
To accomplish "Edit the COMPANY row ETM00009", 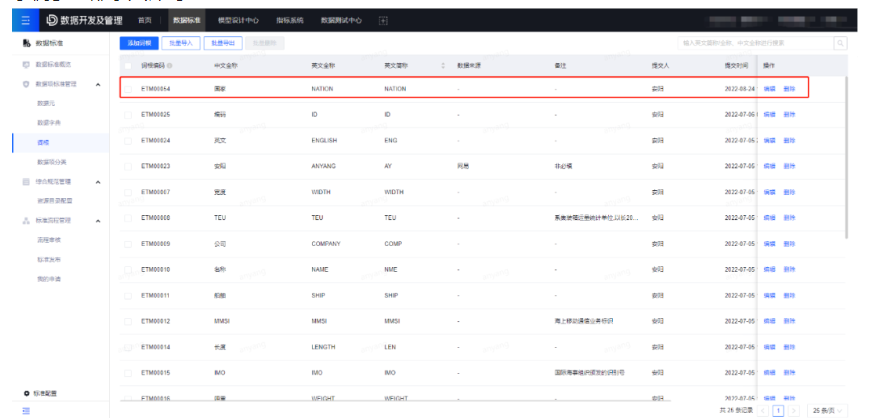I will (x=769, y=244).
